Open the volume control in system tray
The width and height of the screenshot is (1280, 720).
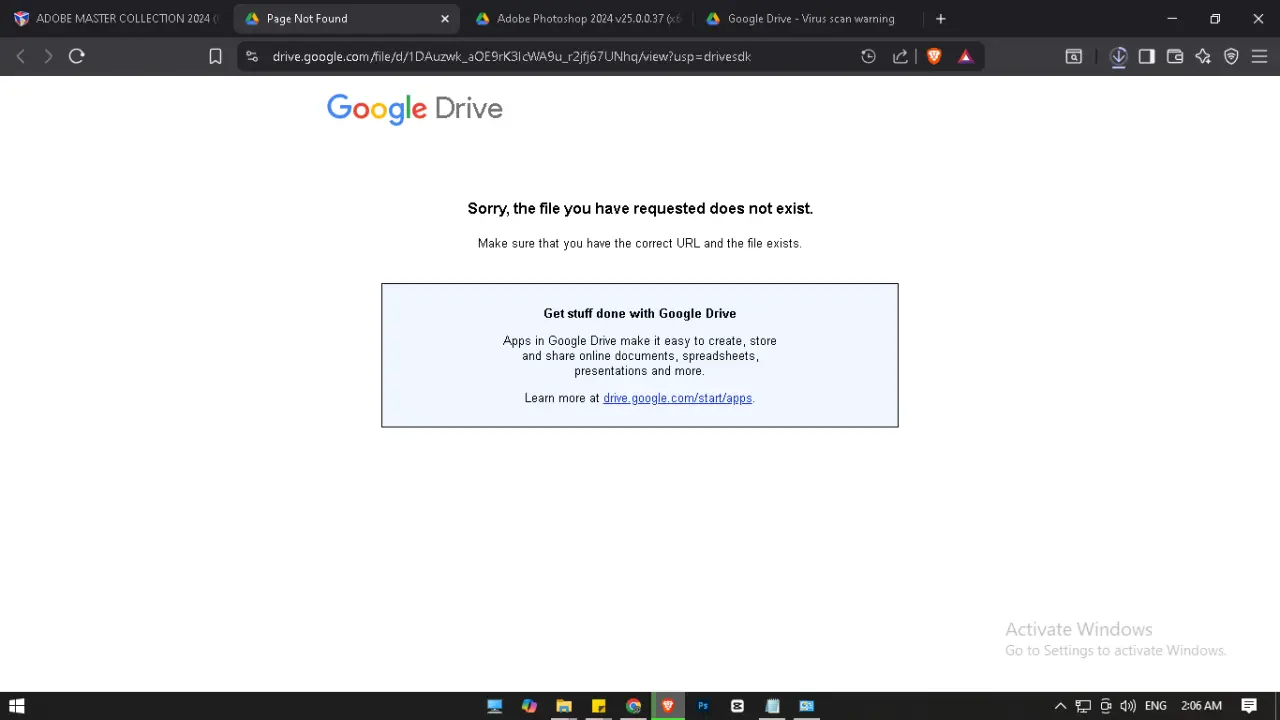1128,706
